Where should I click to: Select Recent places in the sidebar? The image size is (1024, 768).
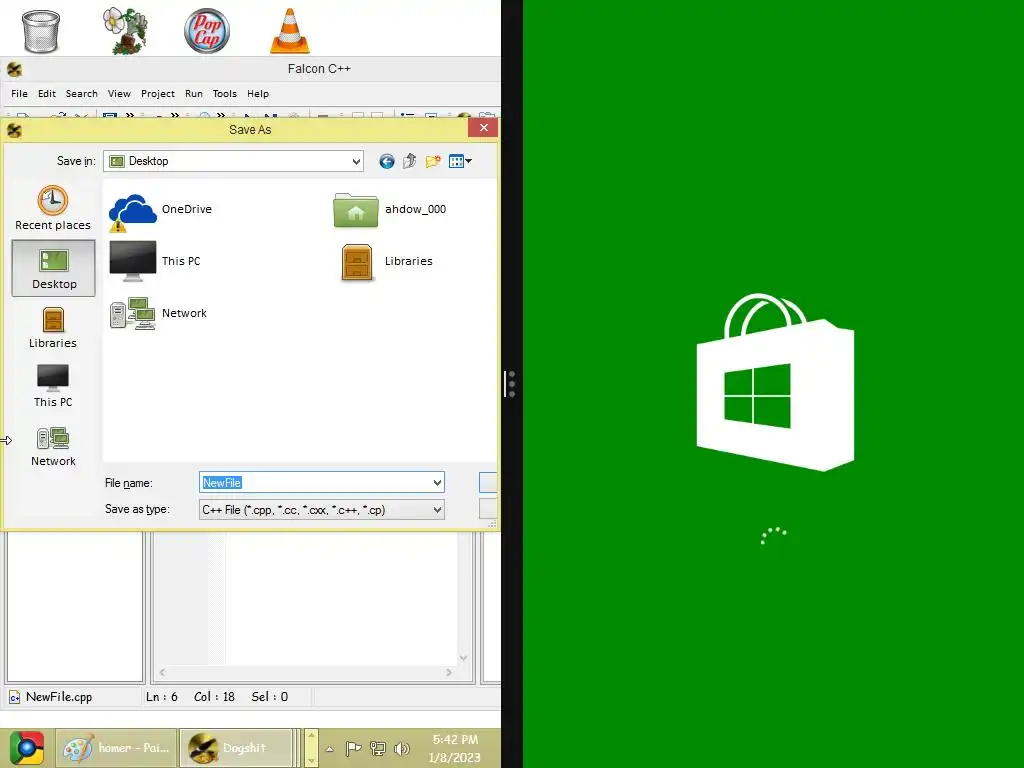click(53, 208)
